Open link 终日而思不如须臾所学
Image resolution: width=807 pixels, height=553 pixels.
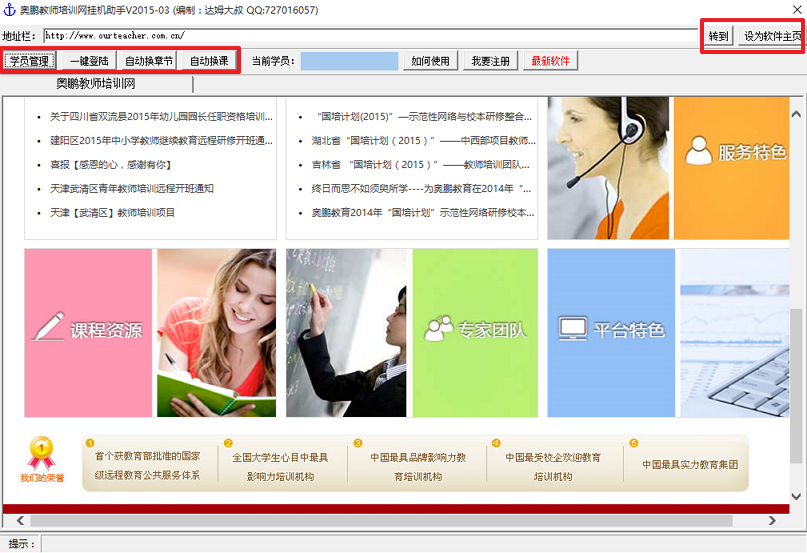pos(422,188)
